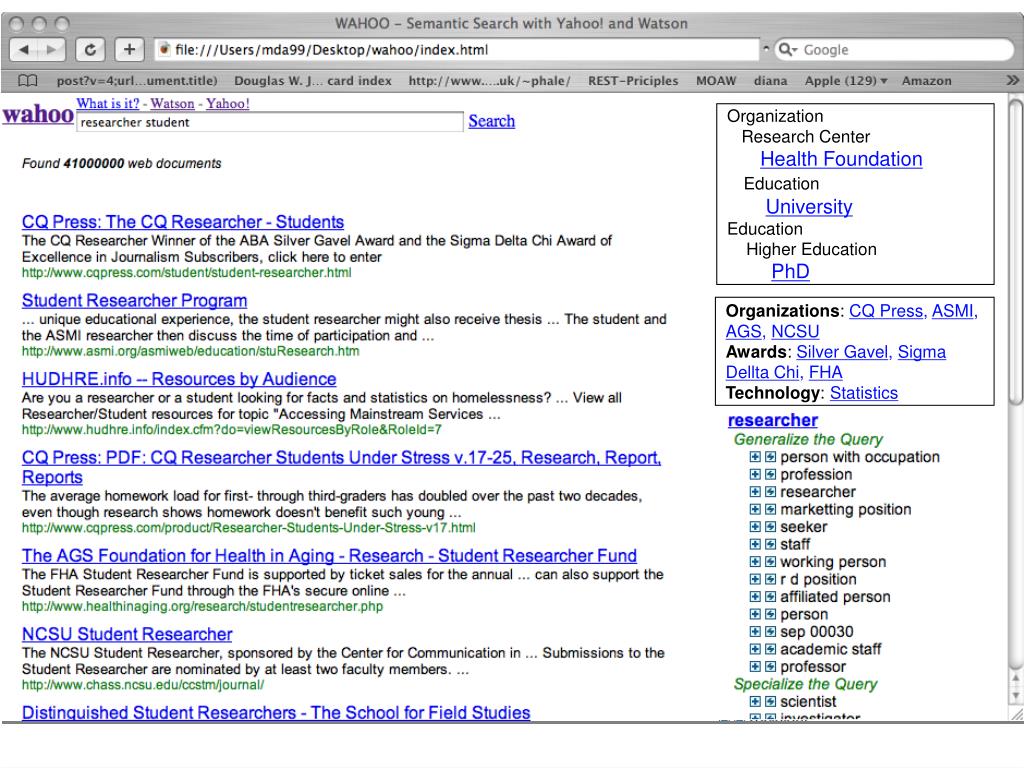Open the Google search engine dropdown
The image size is (1024, 768).
[788, 50]
